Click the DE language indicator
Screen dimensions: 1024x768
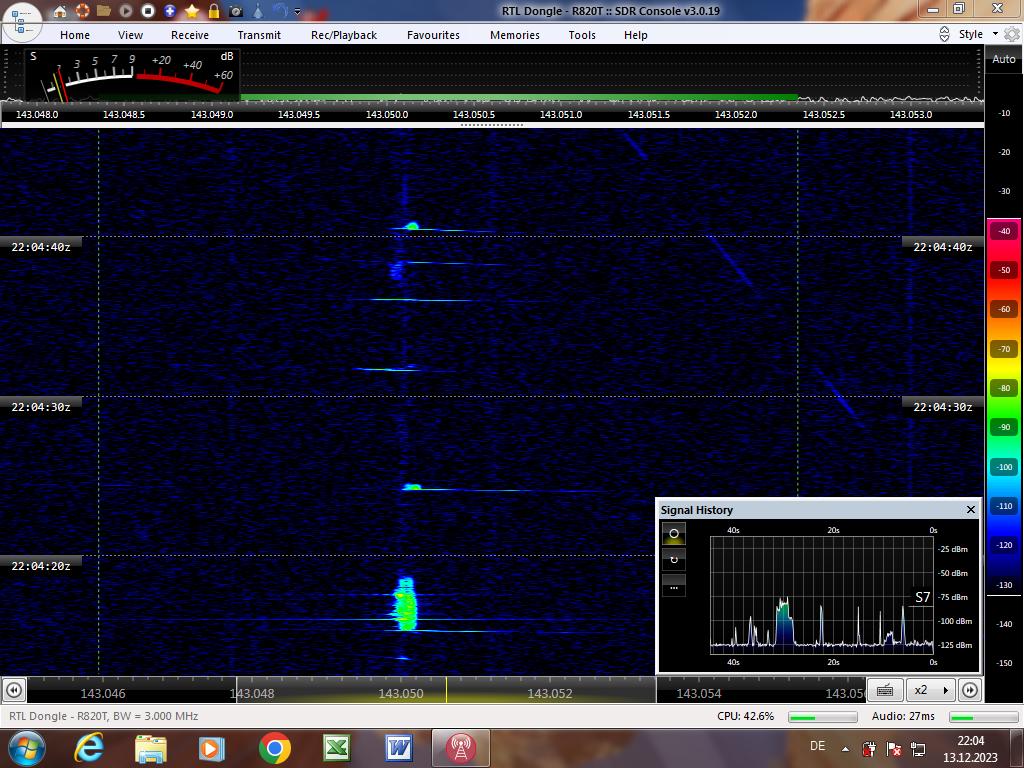(x=817, y=746)
